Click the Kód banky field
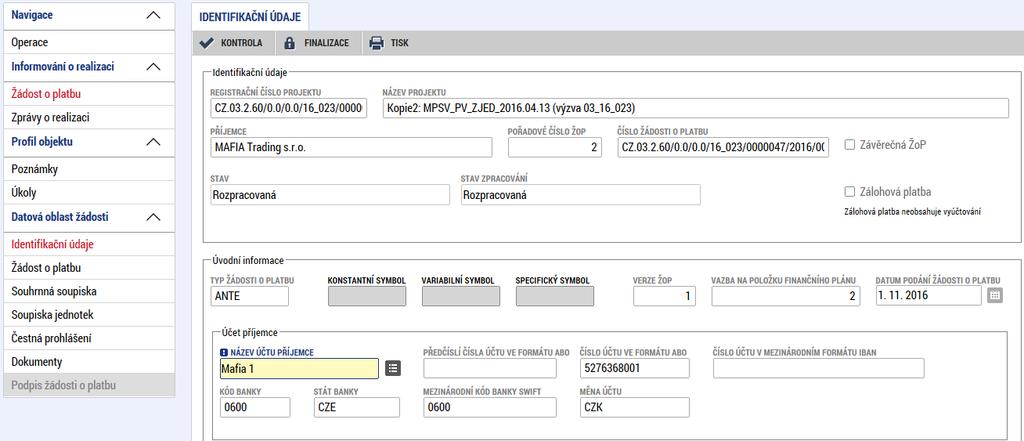This screenshot has width=1024, height=441. pos(255,408)
